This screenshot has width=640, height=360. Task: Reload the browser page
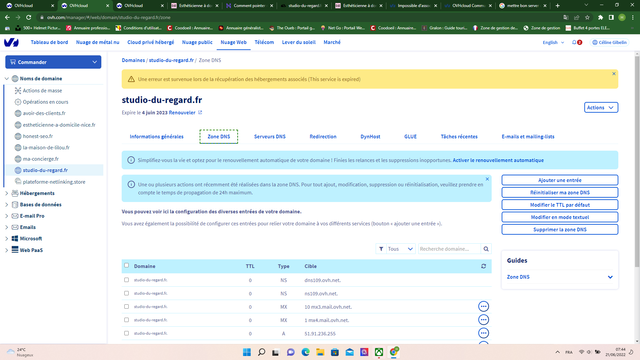[x=29, y=18]
